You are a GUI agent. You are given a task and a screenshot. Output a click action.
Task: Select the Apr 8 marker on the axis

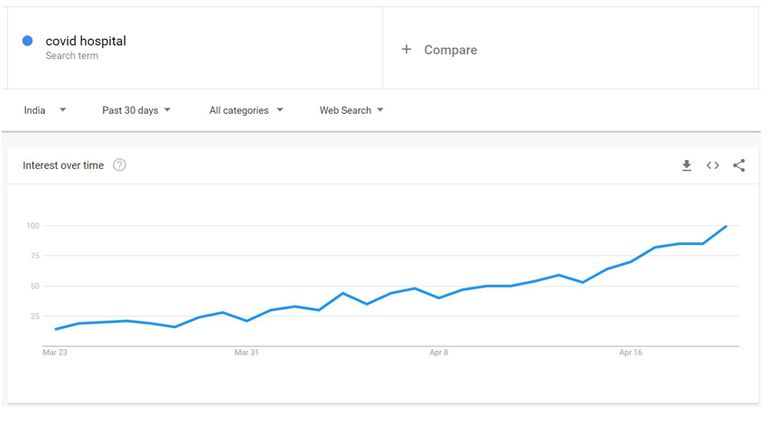point(439,352)
